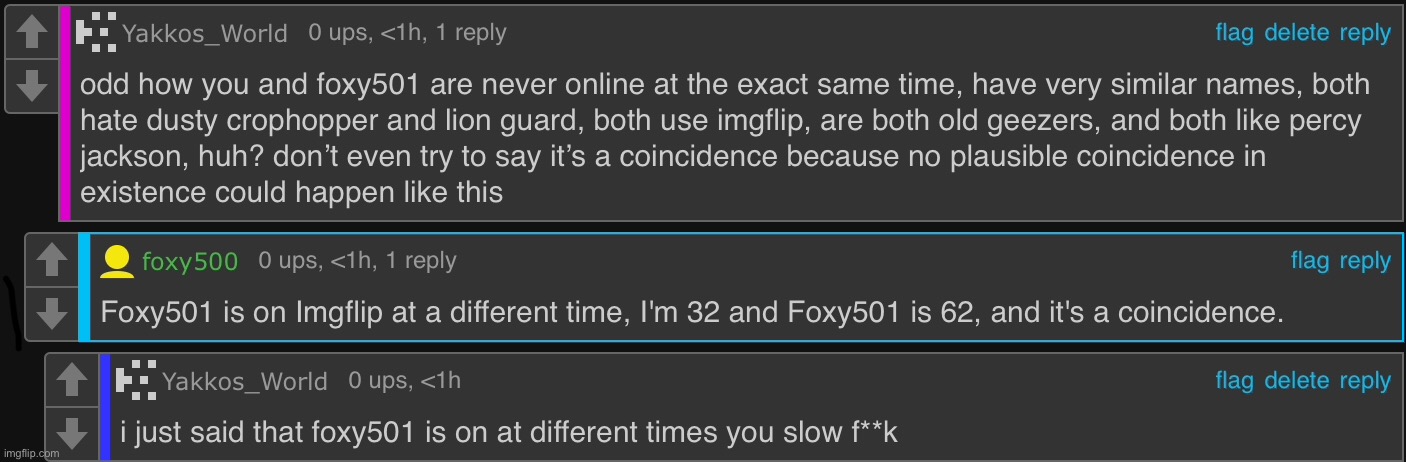
Task: Flag foxy500's comment
Action: 1310,261
